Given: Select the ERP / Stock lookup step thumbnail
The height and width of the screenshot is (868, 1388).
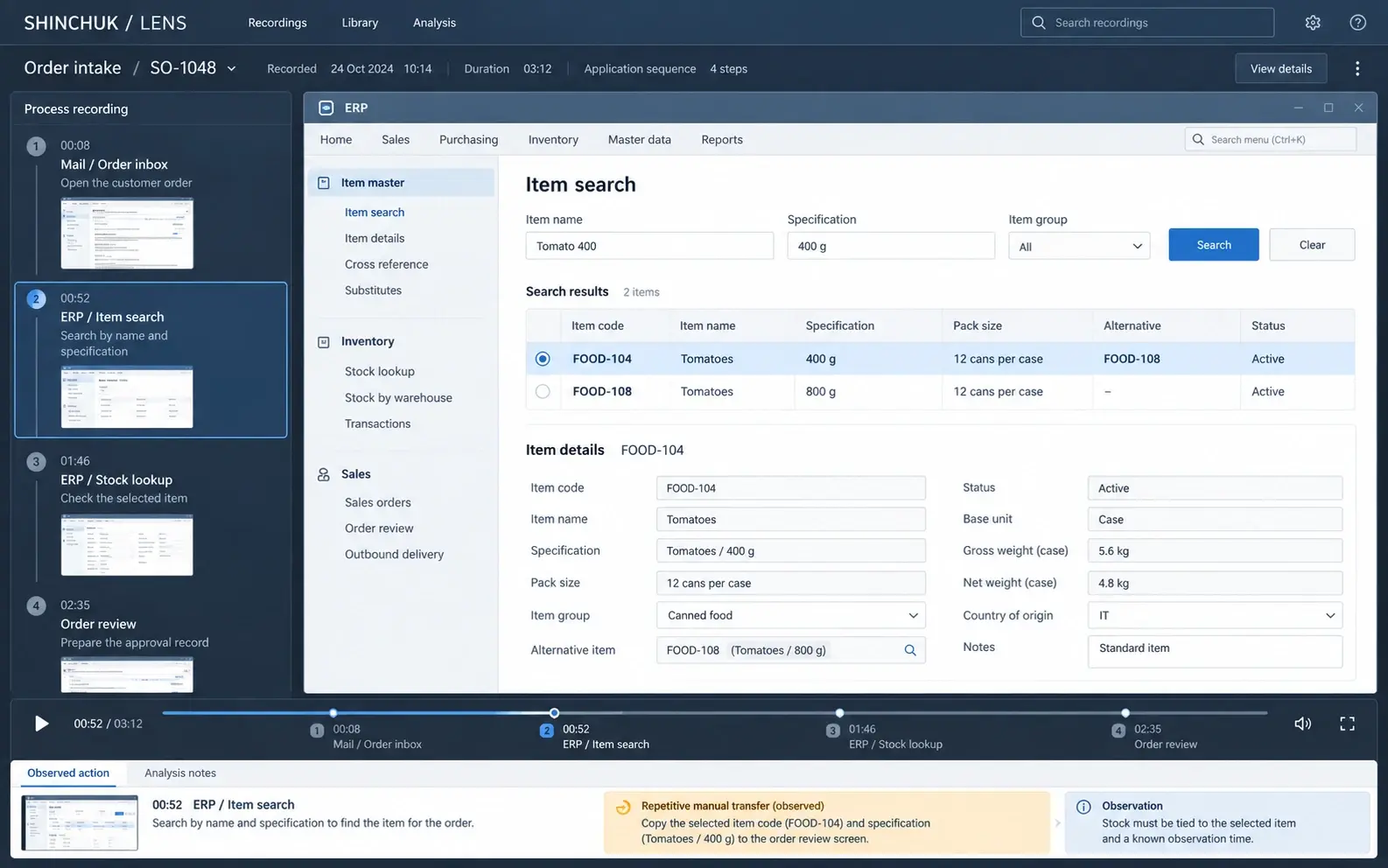Looking at the screenshot, I should [127, 544].
